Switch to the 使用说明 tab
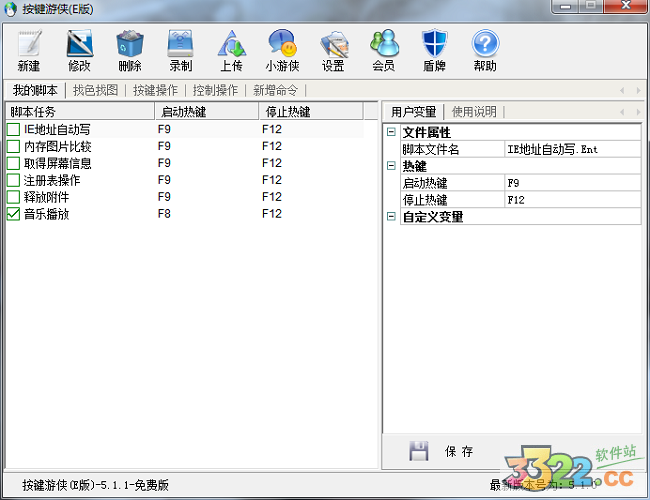 (474, 111)
